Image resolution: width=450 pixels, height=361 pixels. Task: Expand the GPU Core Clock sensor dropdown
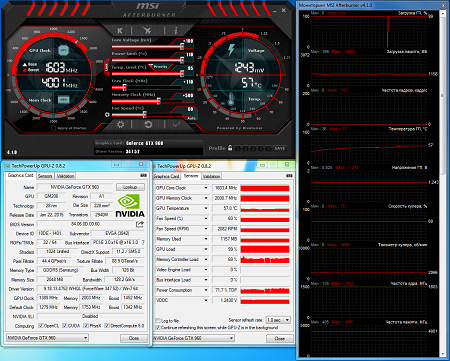point(206,188)
